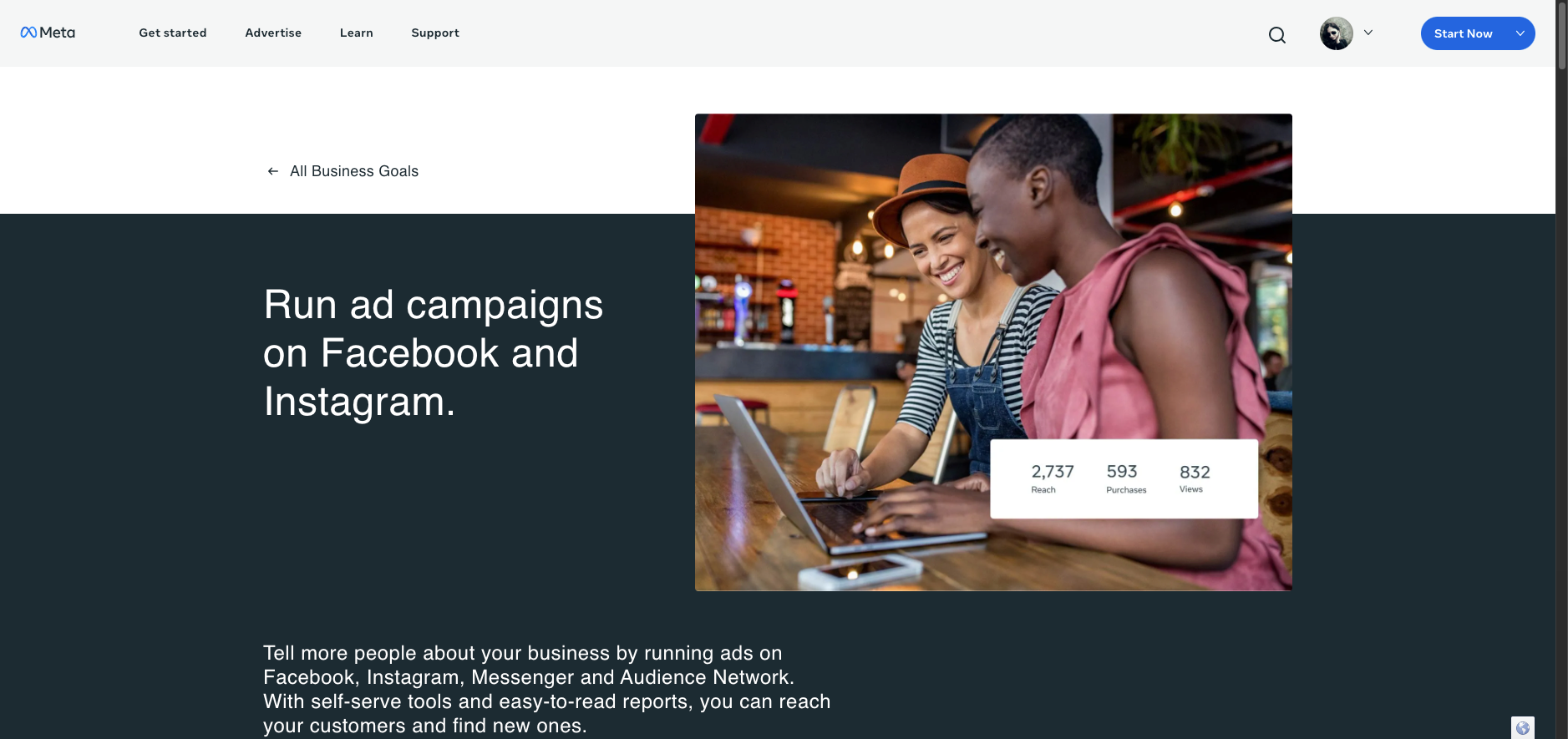Screen dimensions: 1568x739
Task: Click the back arrow beside All Business Goals
Action: point(272,171)
